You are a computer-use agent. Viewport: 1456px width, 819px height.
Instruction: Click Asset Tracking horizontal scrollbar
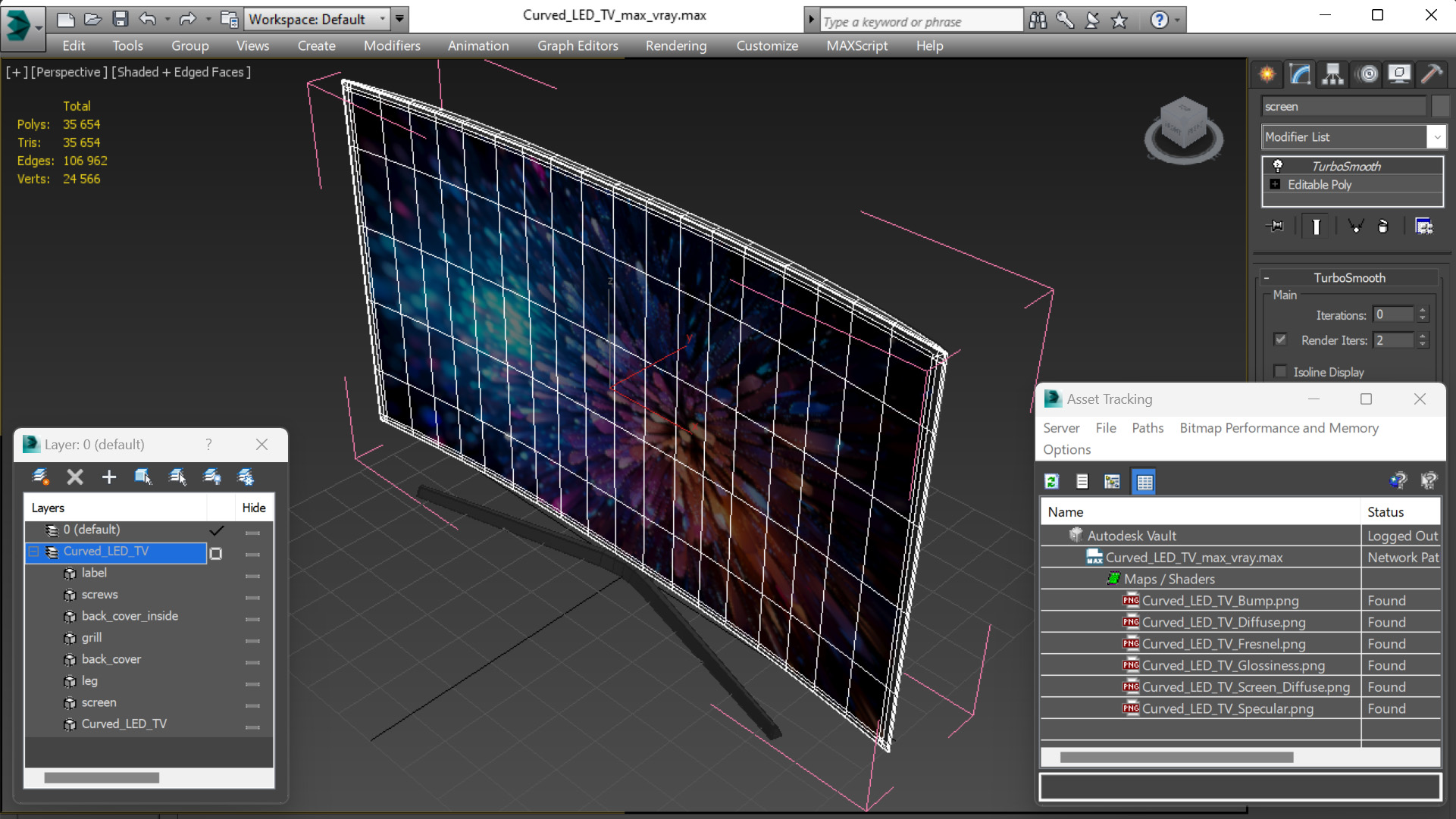[1176, 757]
